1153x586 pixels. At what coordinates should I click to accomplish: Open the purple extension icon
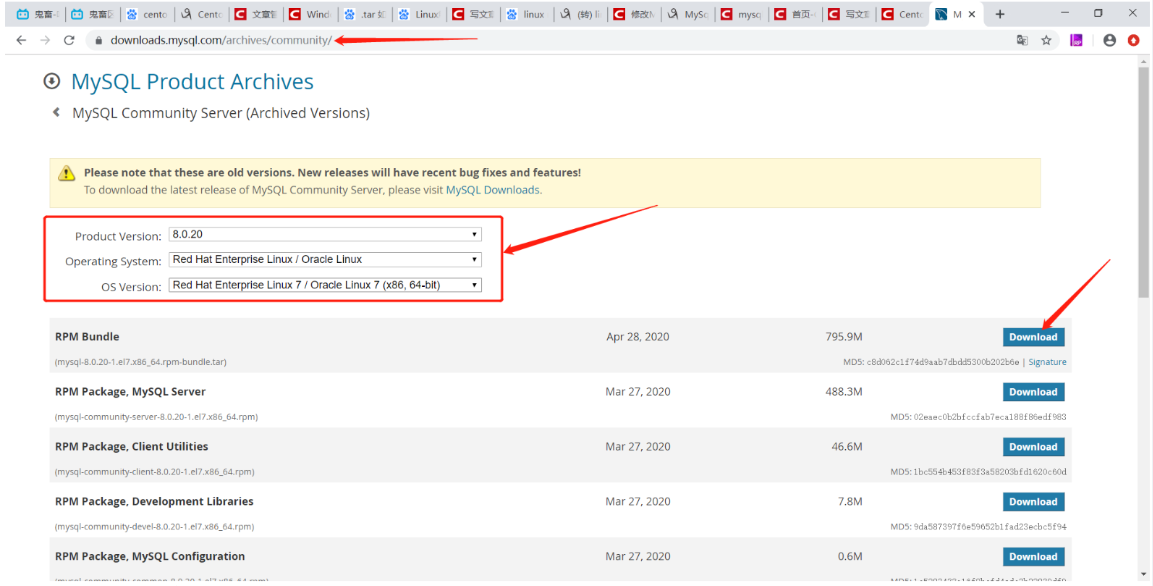(1077, 40)
